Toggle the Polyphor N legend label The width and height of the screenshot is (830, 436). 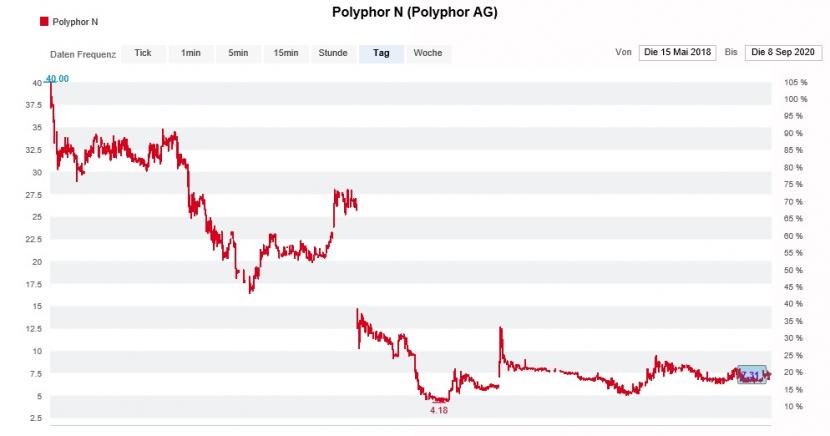[75, 22]
